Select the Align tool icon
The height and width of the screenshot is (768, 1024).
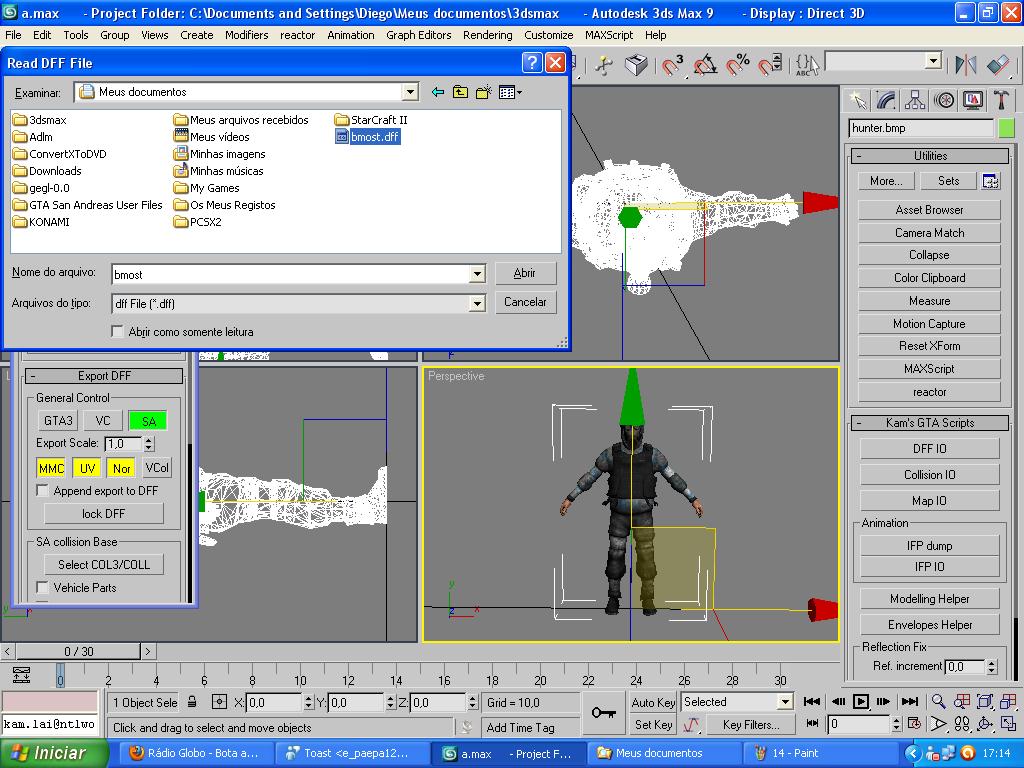[999, 65]
